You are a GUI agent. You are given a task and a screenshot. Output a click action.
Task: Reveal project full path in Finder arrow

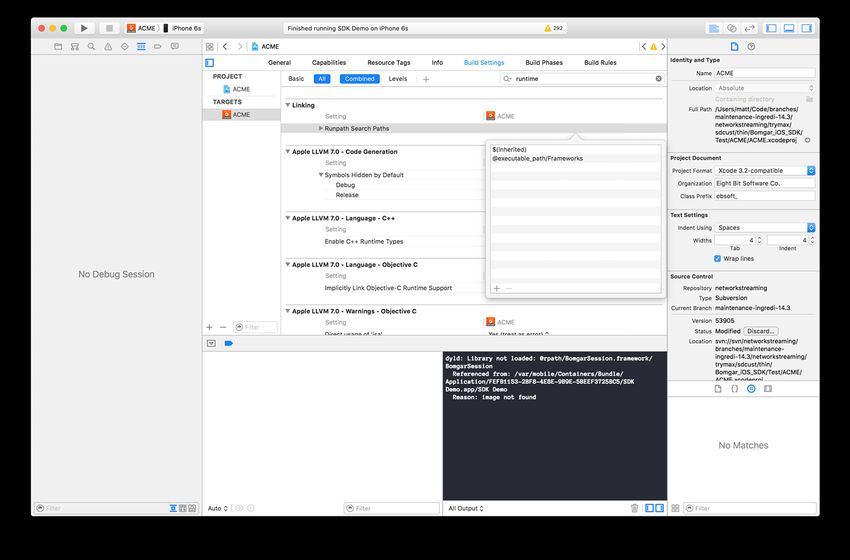[808, 140]
